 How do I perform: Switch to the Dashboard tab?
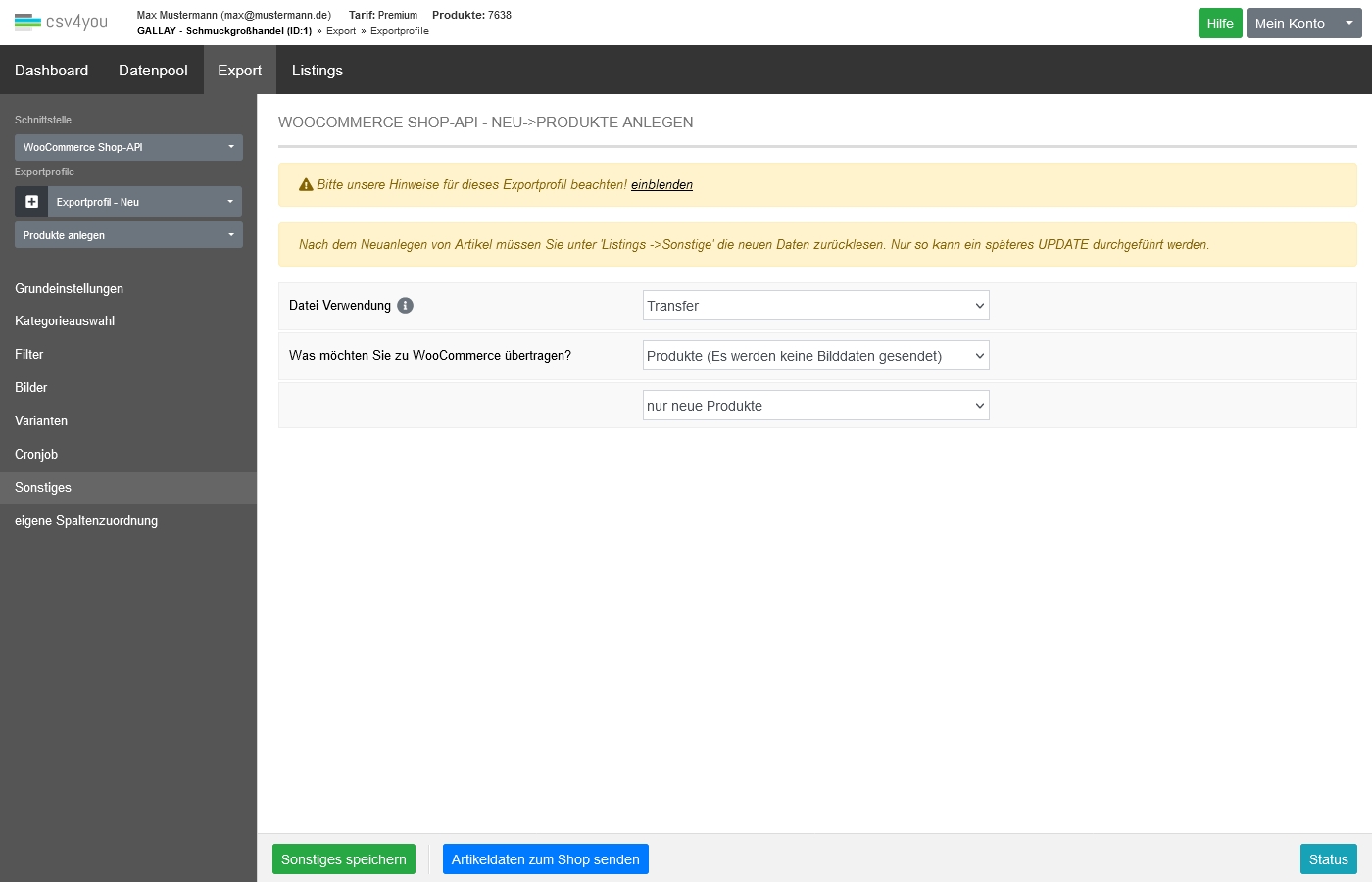[51, 71]
